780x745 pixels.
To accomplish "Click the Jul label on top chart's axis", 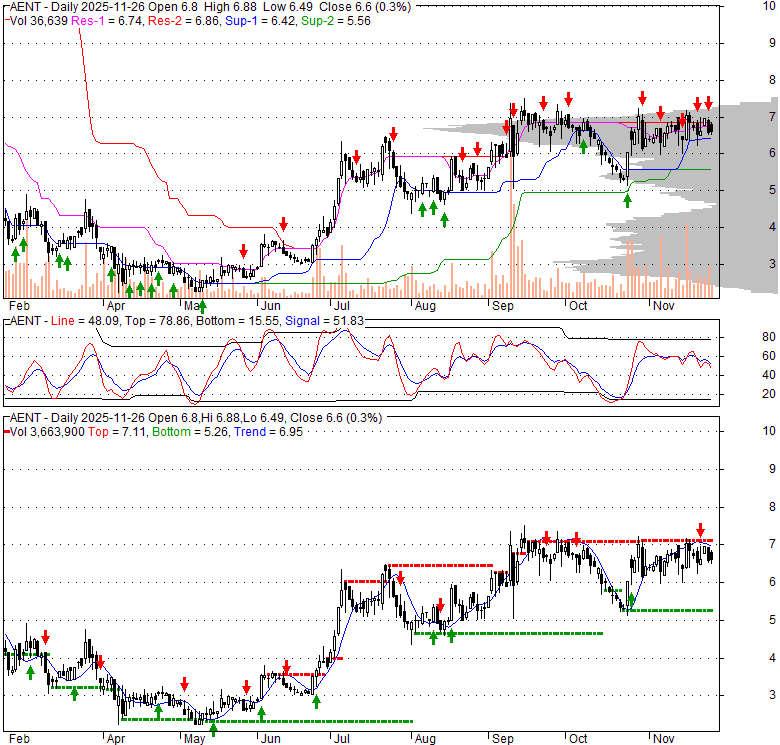I will click(342, 306).
